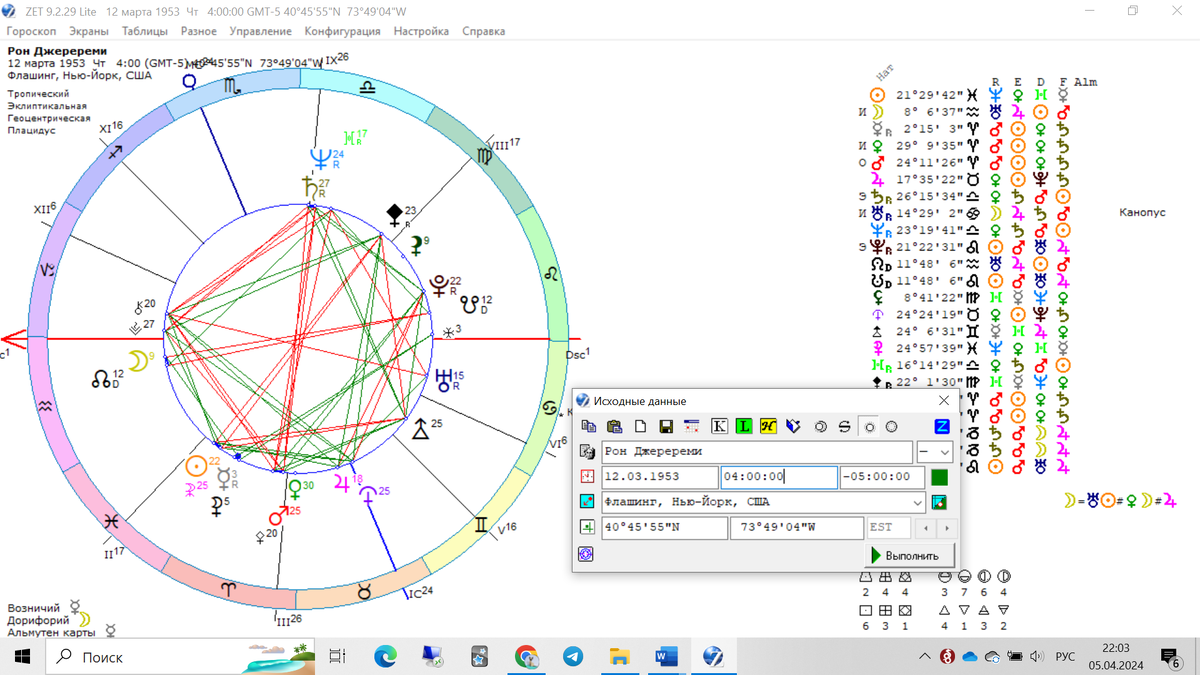Click the Saturn glyph near top of chart
The height and width of the screenshot is (675, 1200).
[309, 186]
